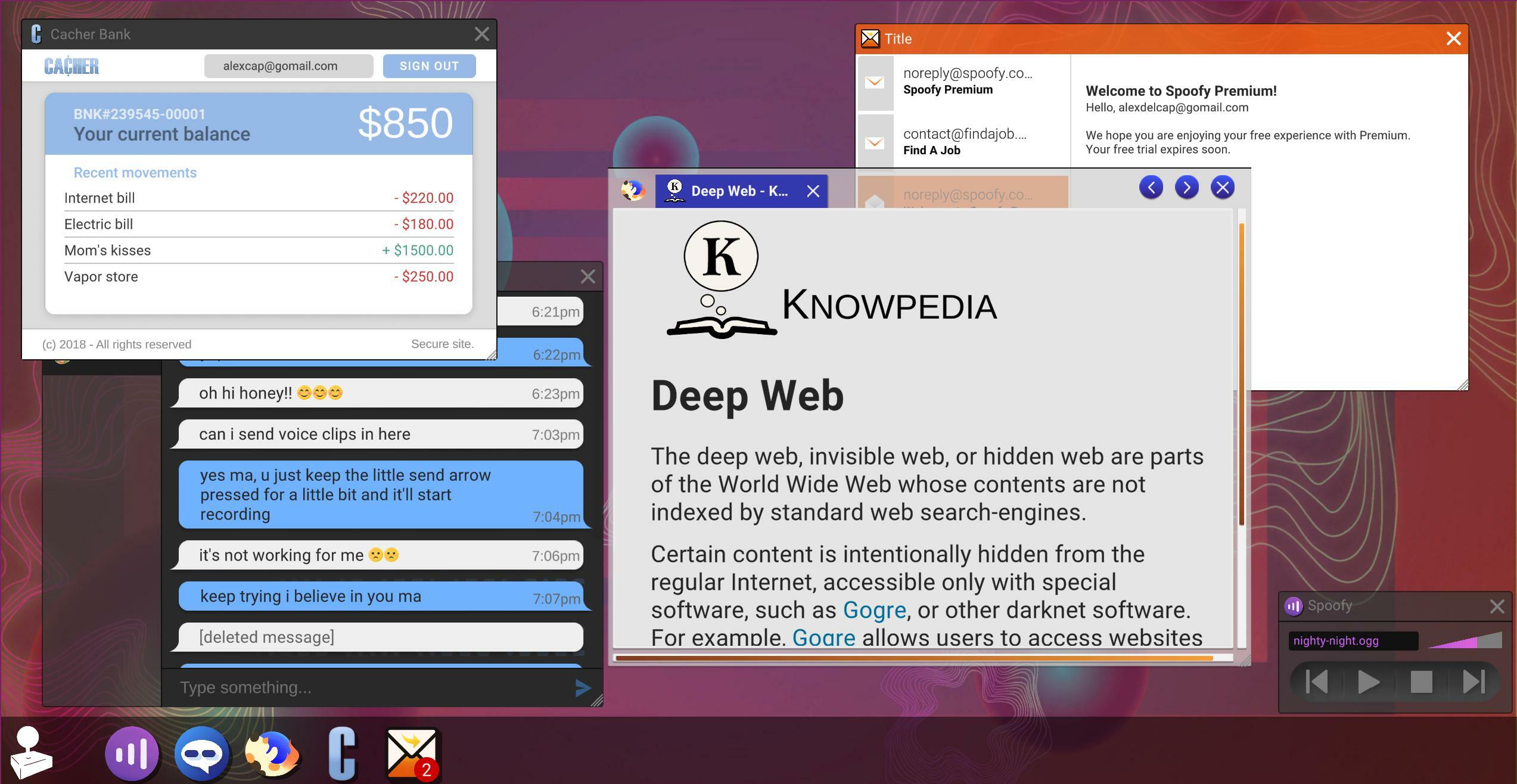Open the Spoofy Premium email from noreply@spoofy
Screen dimensions: 1517x784
click(963, 82)
